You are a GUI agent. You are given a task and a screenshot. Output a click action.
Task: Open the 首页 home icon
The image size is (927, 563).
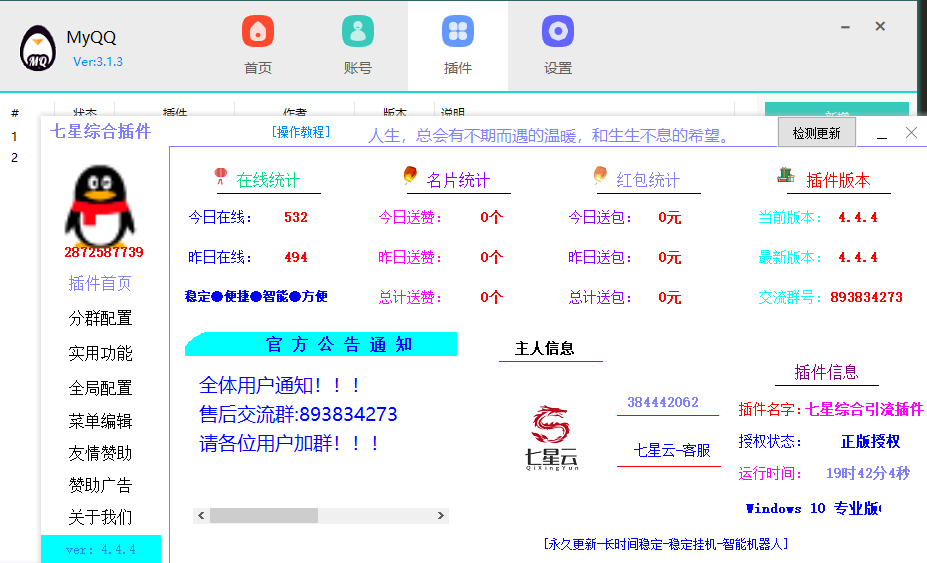(x=258, y=31)
